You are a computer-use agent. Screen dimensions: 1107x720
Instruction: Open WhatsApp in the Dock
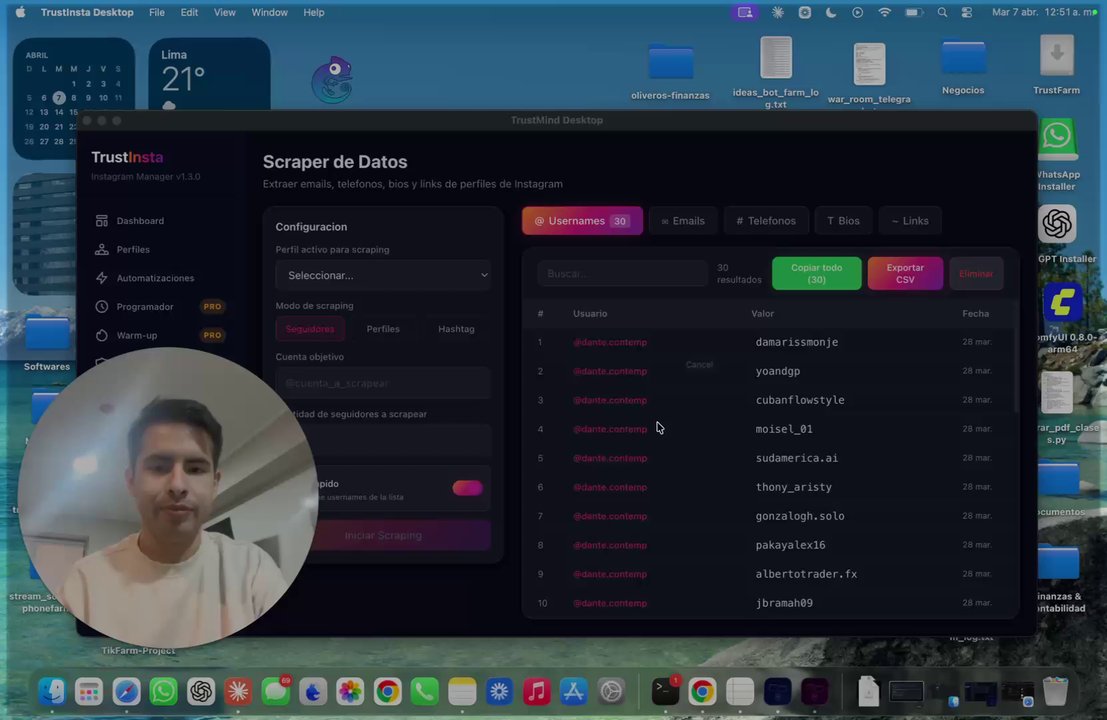tap(164, 692)
